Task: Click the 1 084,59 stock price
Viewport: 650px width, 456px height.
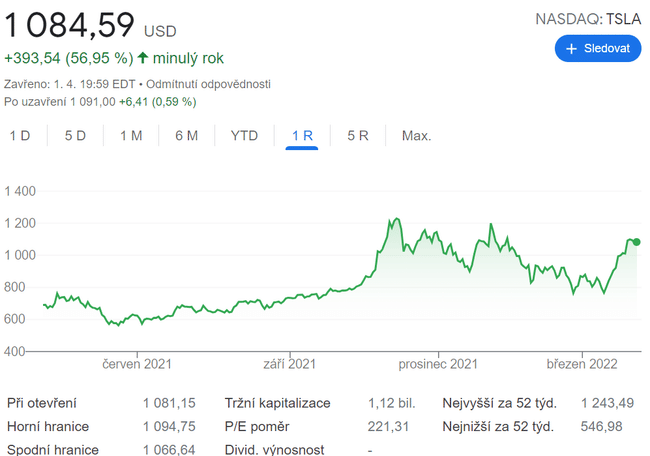Action: [69, 23]
